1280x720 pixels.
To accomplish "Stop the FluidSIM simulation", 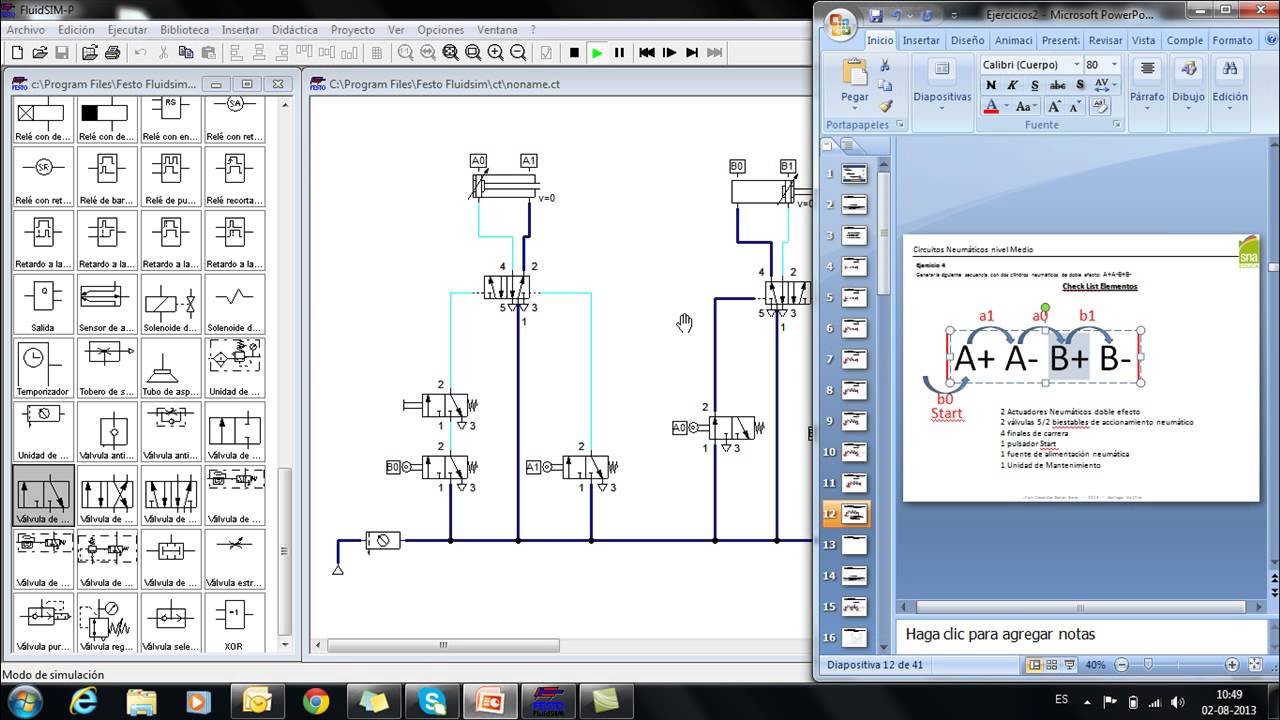I will pos(574,53).
